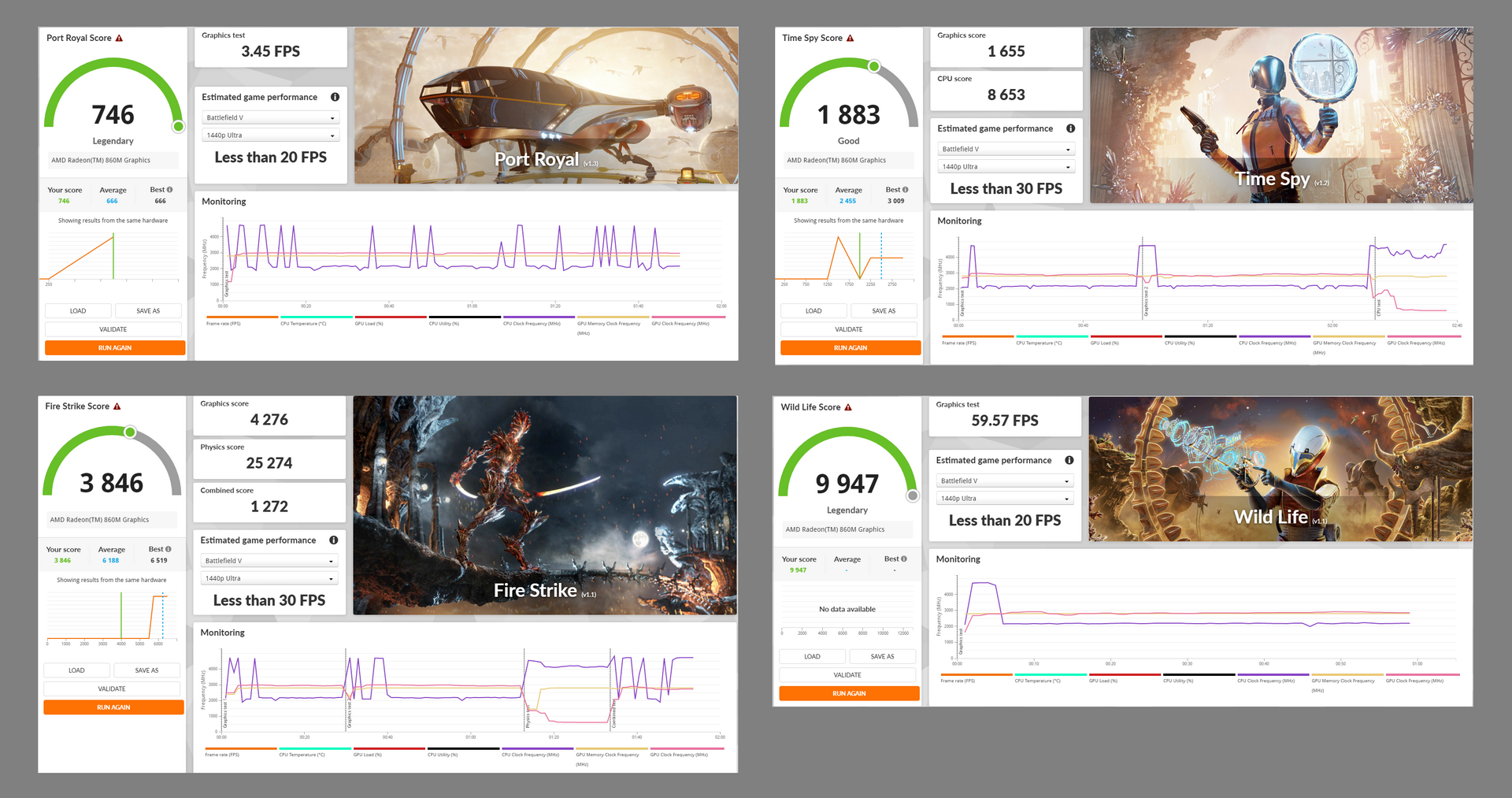Open the Battlefield V dropdown in Fire Strike panel
This screenshot has width=1512, height=798.
click(269, 561)
